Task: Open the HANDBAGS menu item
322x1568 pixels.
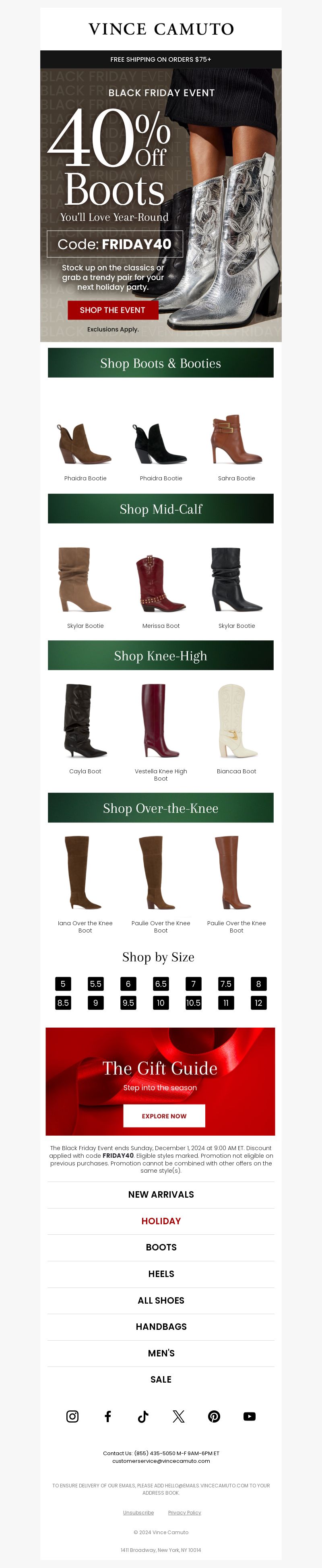Action: click(x=161, y=1326)
